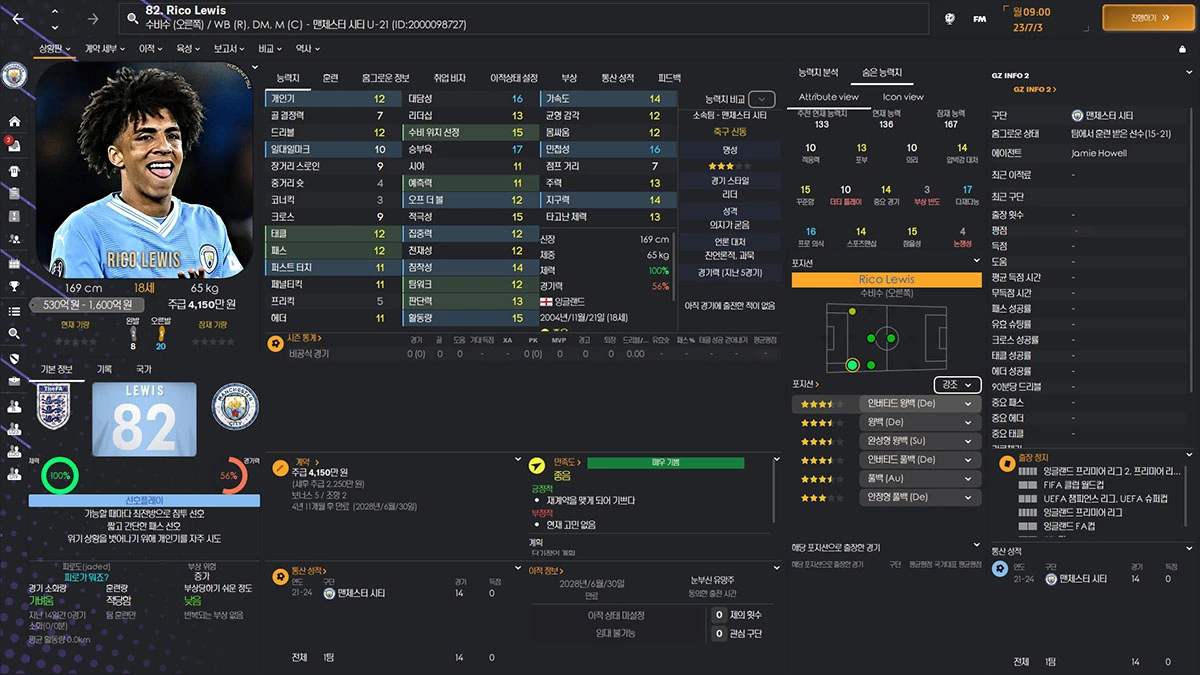The width and height of the screenshot is (1200, 675).
Task: Open the orange GZ INFO 2 > link
Action: click(x=1034, y=89)
